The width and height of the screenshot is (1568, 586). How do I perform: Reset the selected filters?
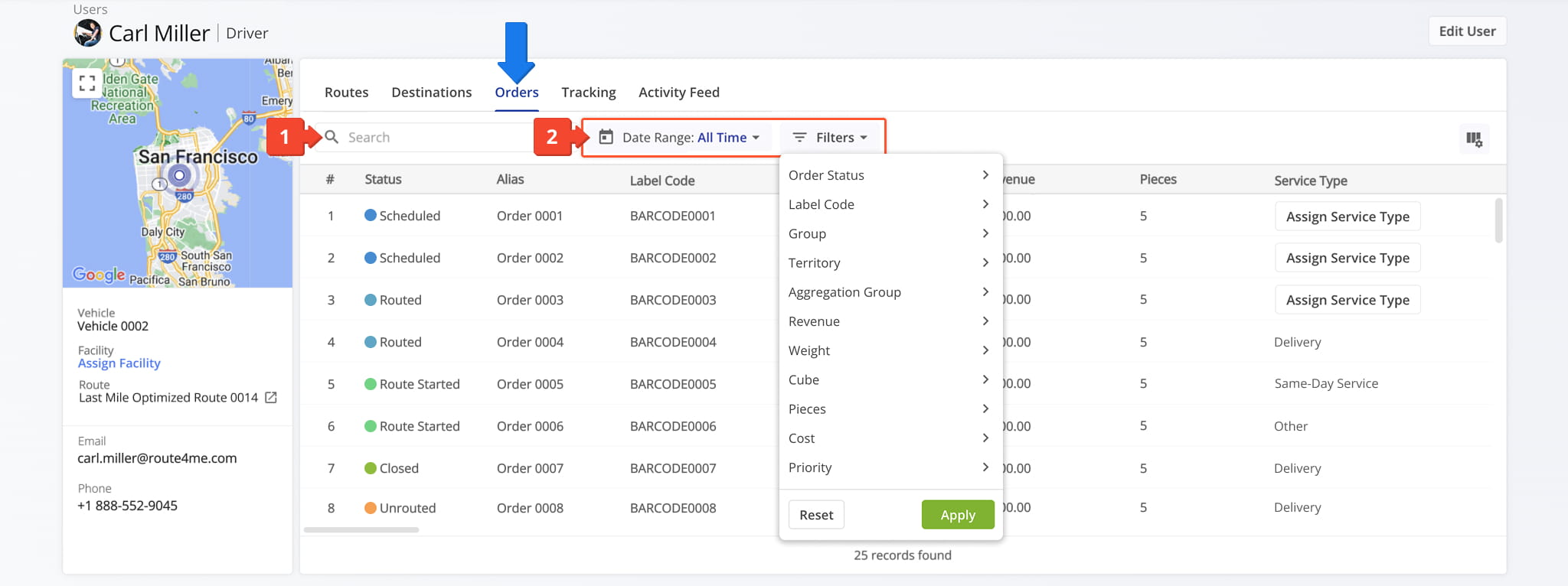click(x=816, y=515)
